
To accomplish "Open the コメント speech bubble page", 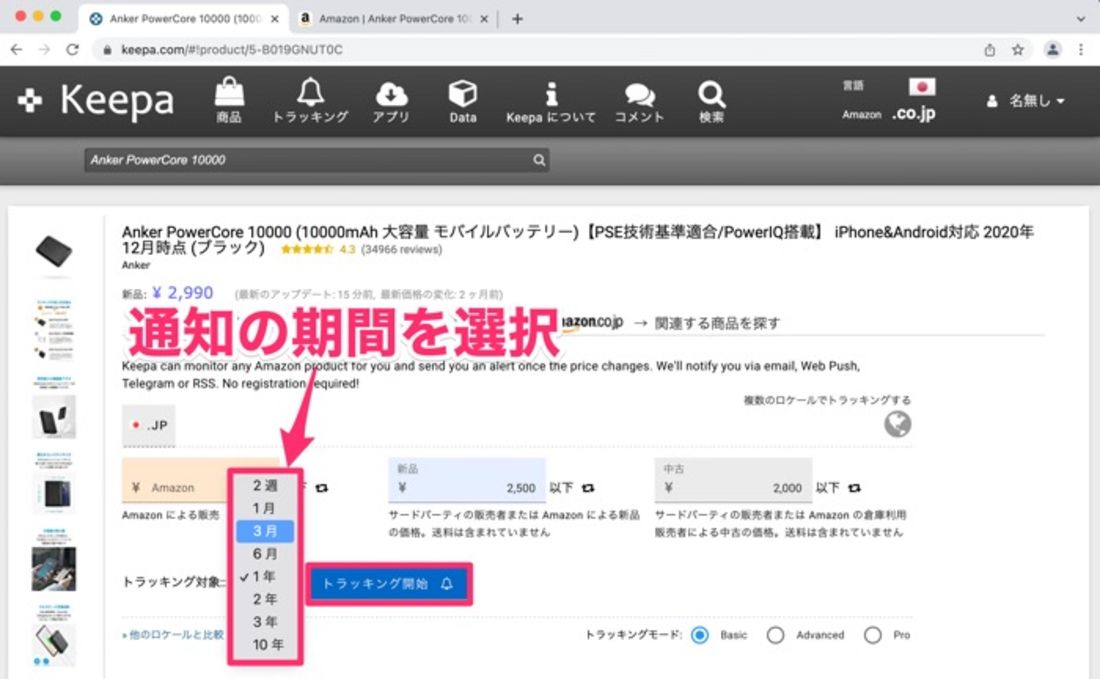I will click(639, 102).
